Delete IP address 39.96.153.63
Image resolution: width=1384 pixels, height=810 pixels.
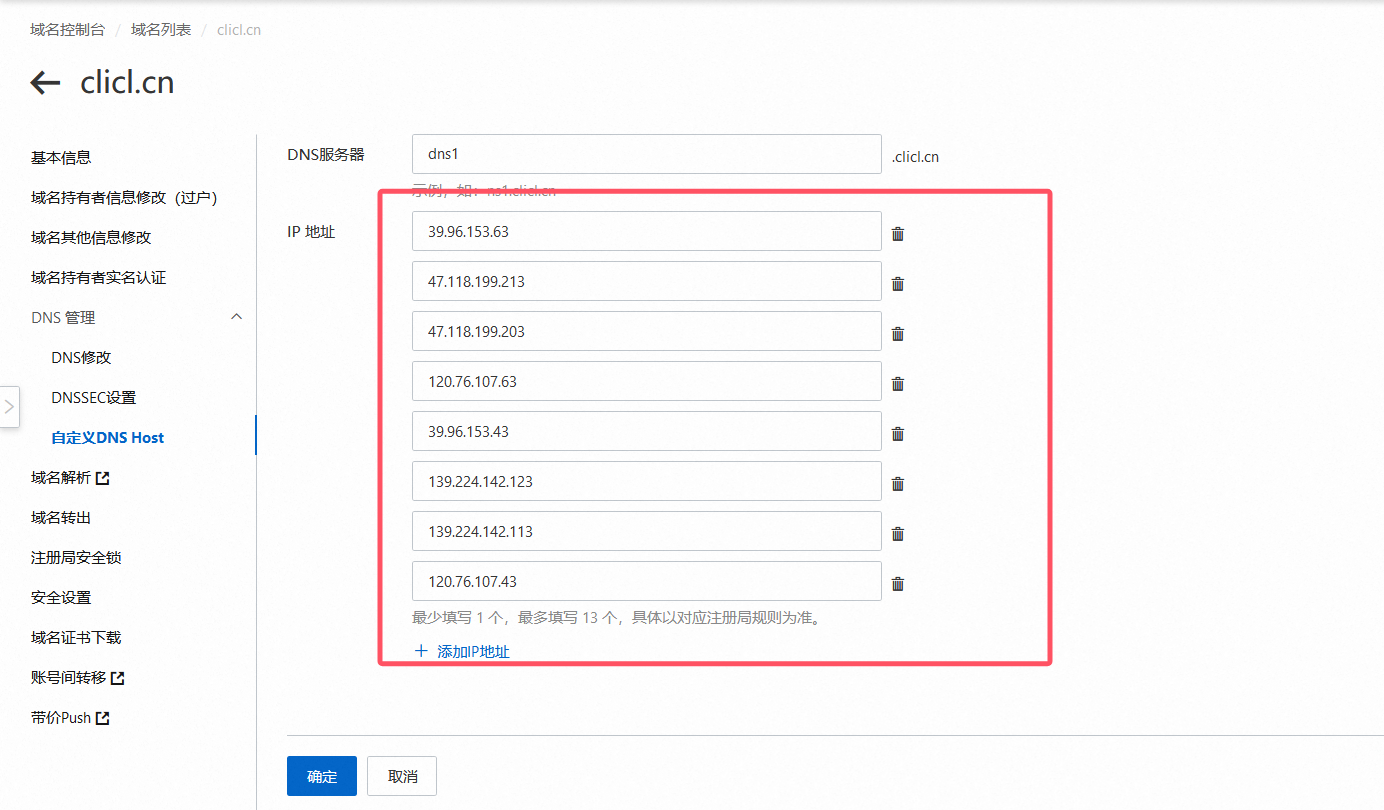[x=898, y=234]
